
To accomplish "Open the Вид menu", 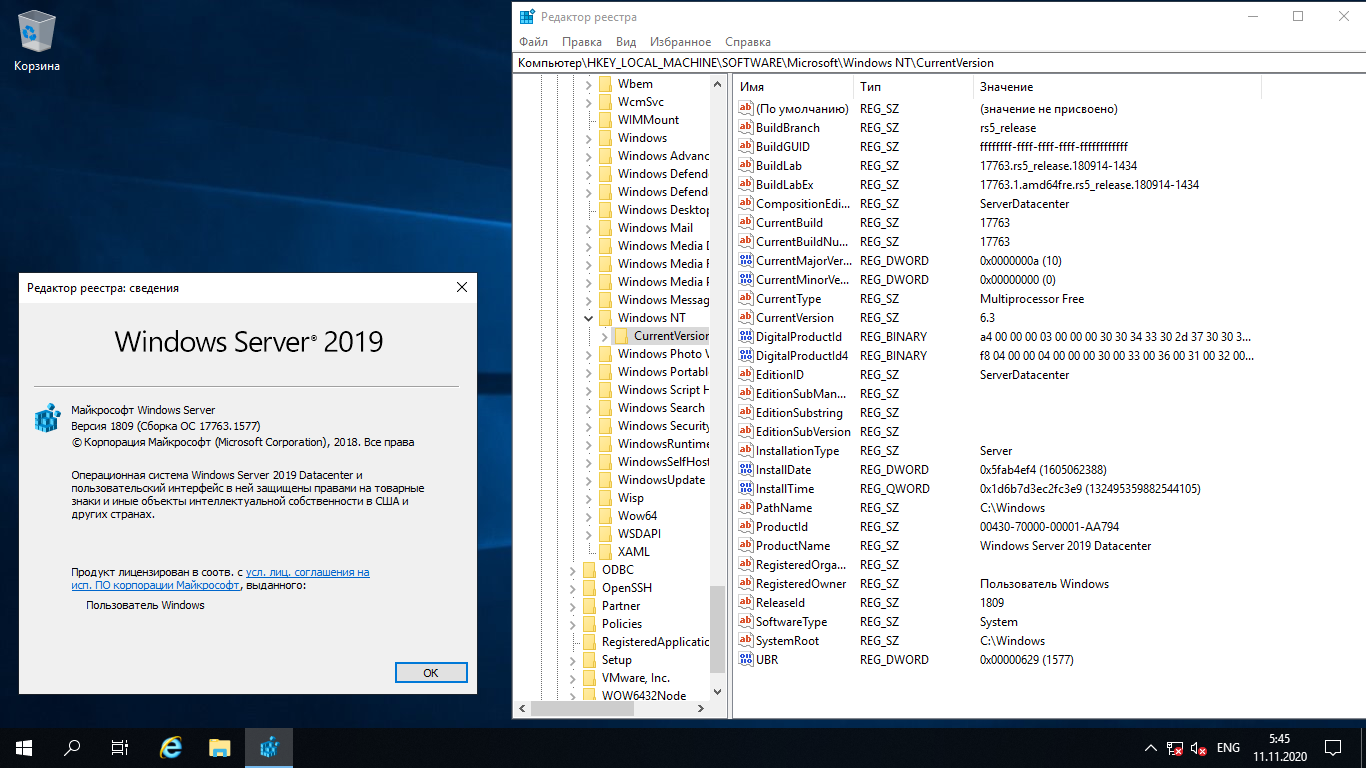I will (626, 42).
